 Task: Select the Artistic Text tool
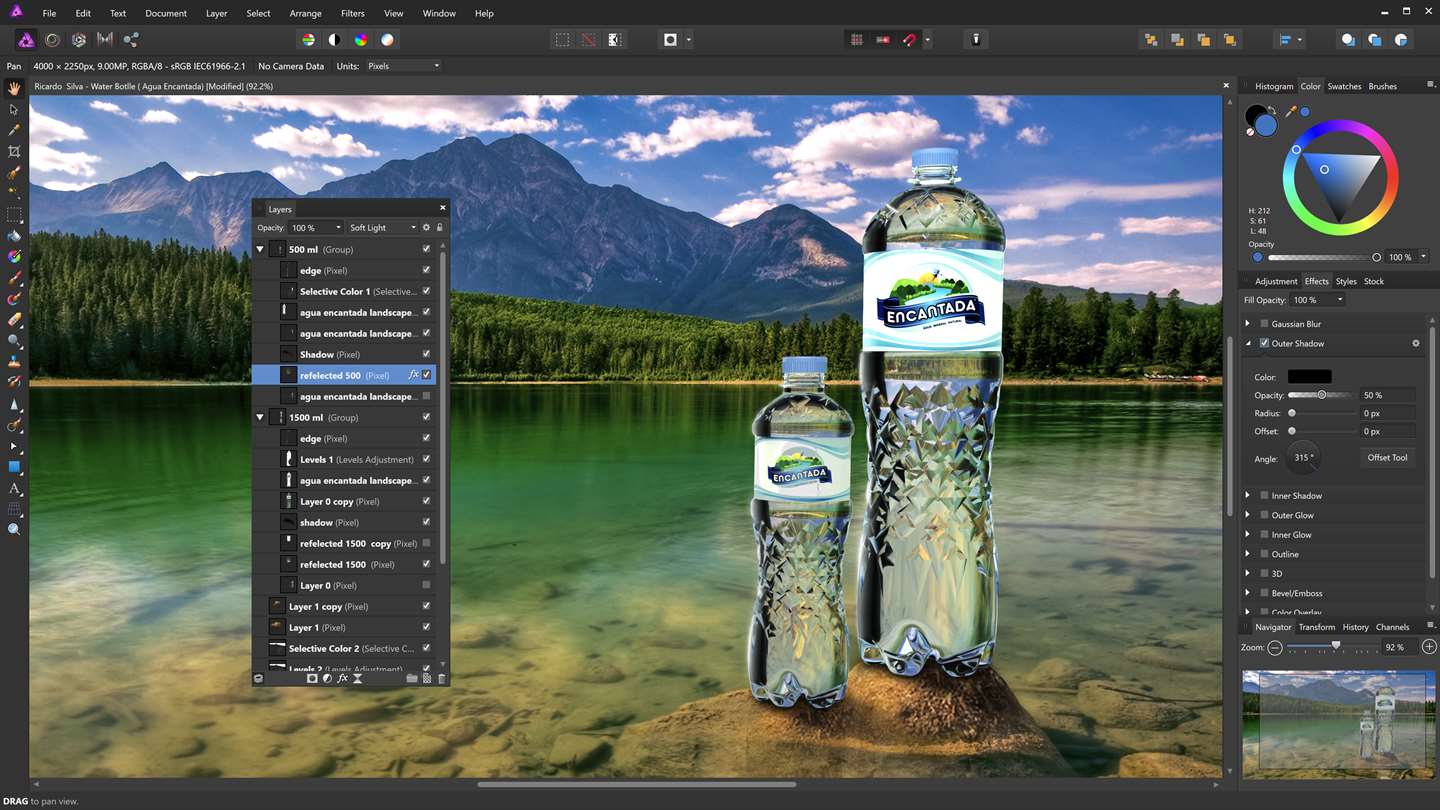pyautogui.click(x=14, y=488)
